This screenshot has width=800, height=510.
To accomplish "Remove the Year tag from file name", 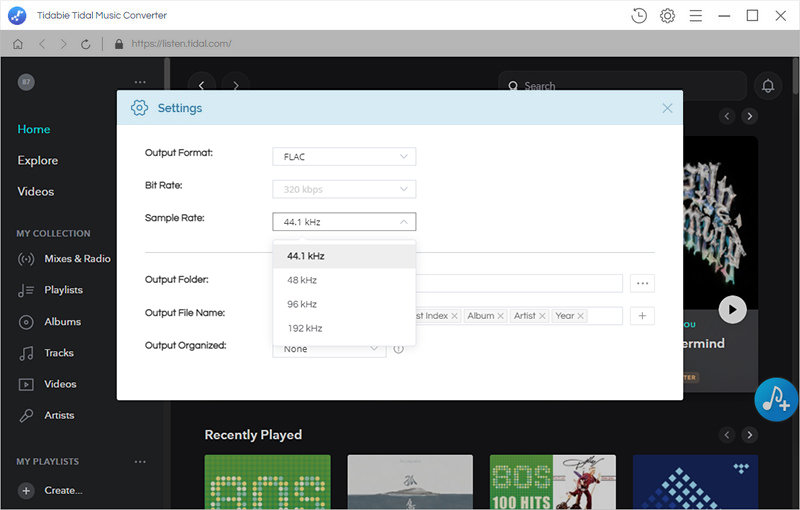I will pyautogui.click(x=580, y=316).
